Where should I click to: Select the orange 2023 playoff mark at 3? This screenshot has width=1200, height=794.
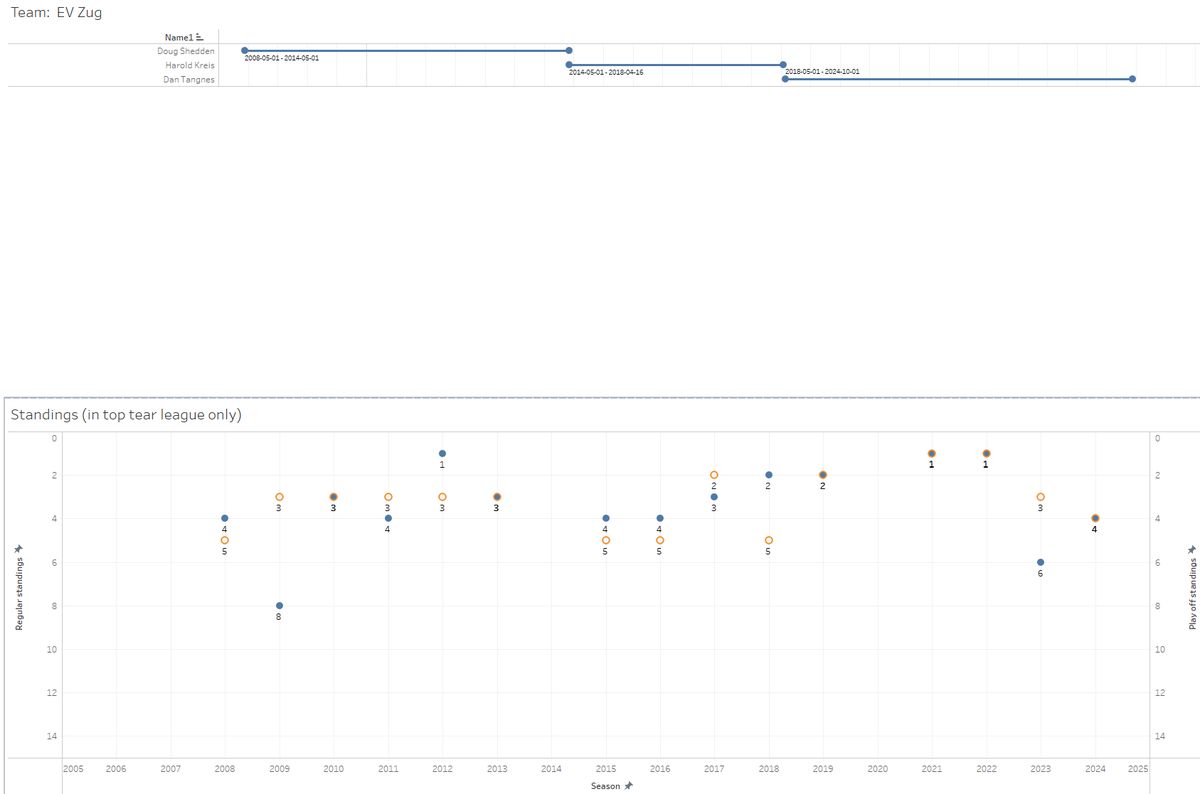pyautogui.click(x=1041, y=497)
